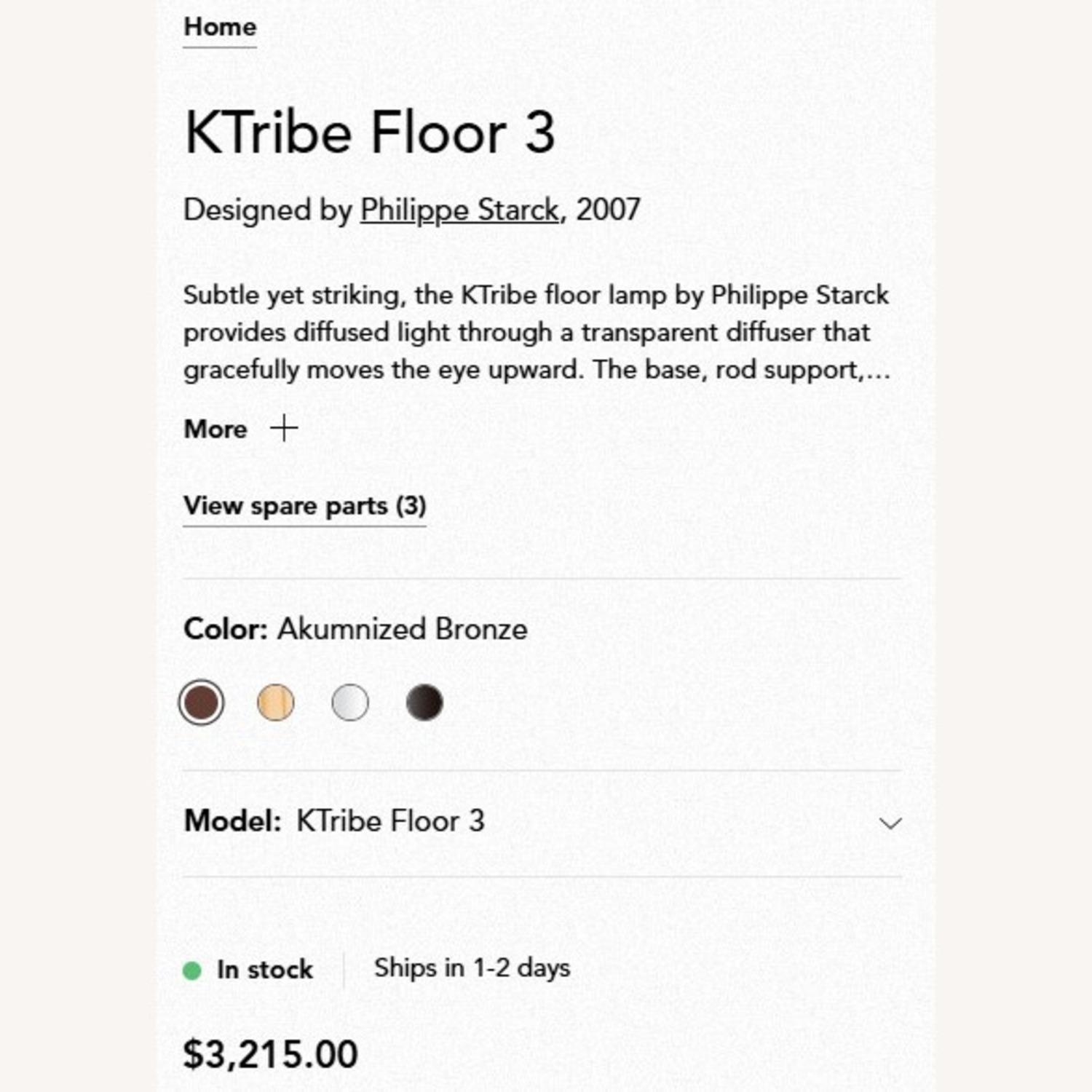Screen dimensions: 1092x1092
Task: Select the dark bronze color option
Action: [x=424, y=702]
